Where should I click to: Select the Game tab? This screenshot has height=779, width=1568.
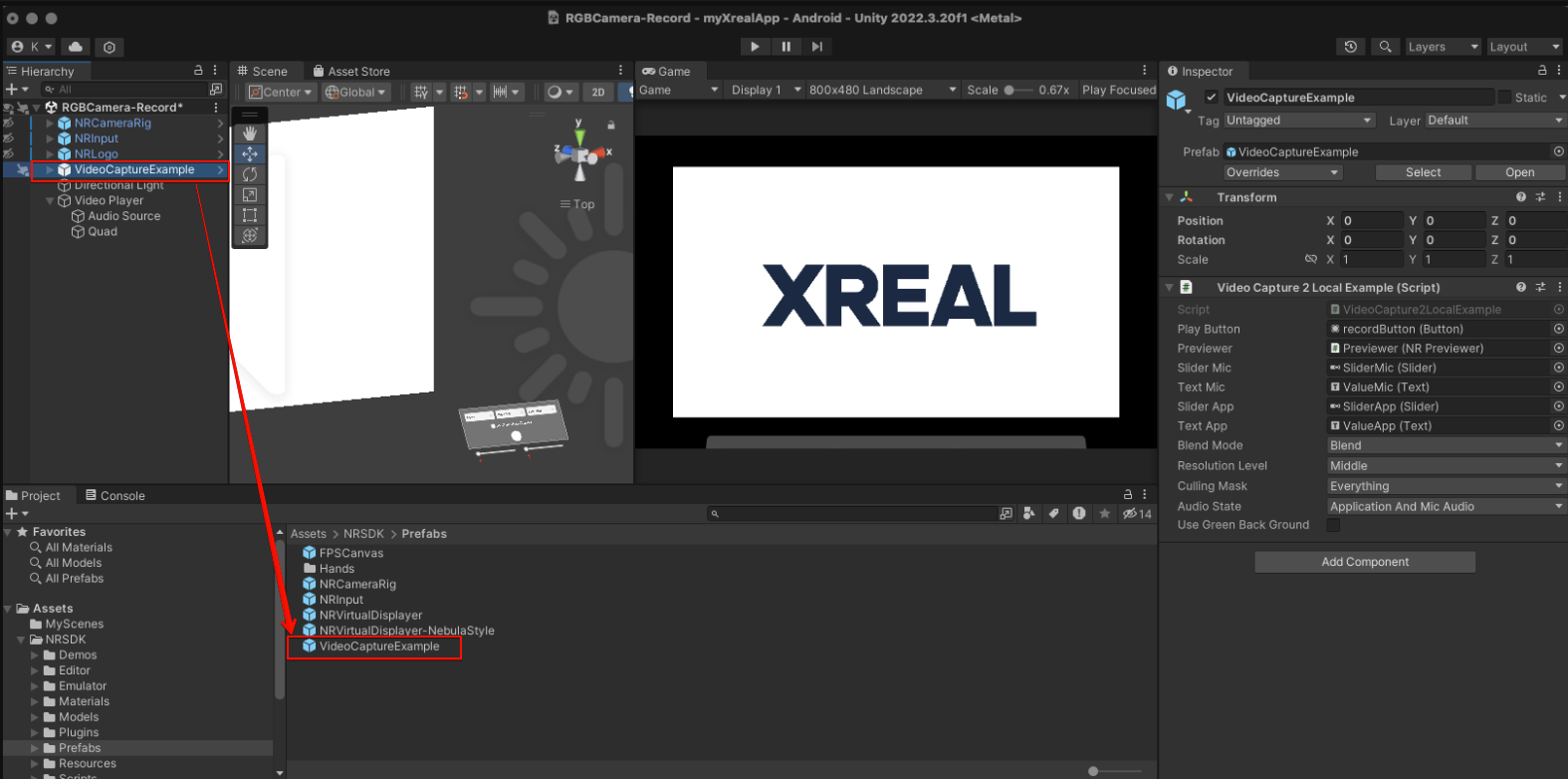tap(666, 71)
